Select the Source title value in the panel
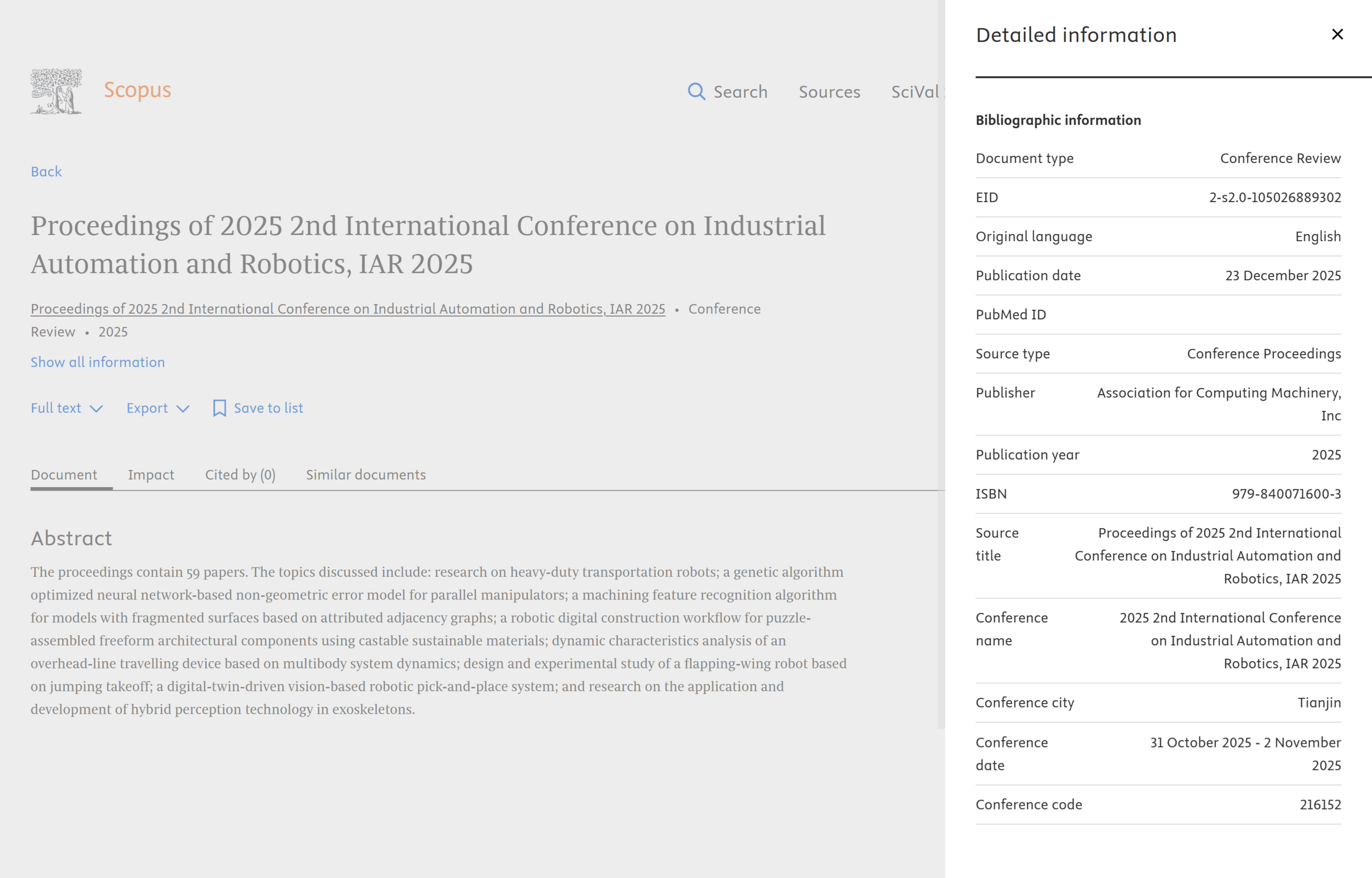This screenshot has width=1372, height=878. 1208,556
